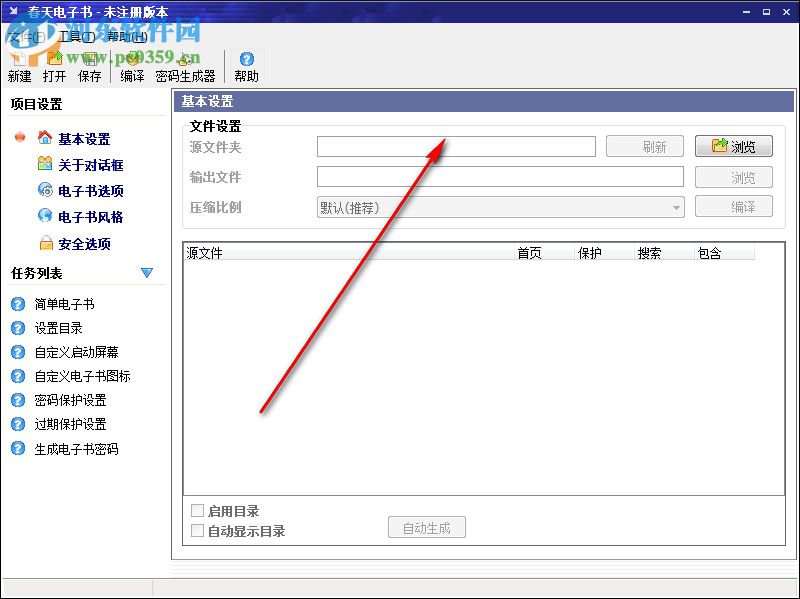
Task: Open the 帮助(H) menu
Action: [x=128, y=37]
